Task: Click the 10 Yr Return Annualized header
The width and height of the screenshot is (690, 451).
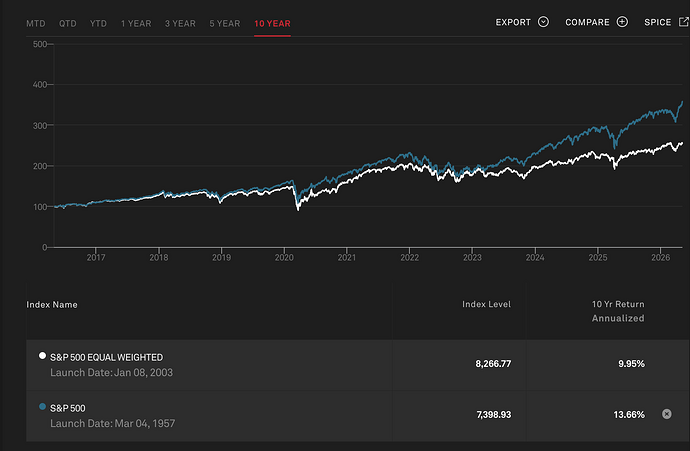Action: (618, 311)
